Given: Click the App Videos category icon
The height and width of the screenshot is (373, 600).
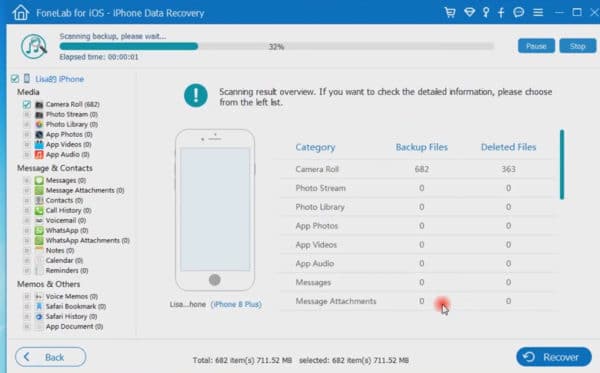Looking at the screenshot, I should click(39, 144).
